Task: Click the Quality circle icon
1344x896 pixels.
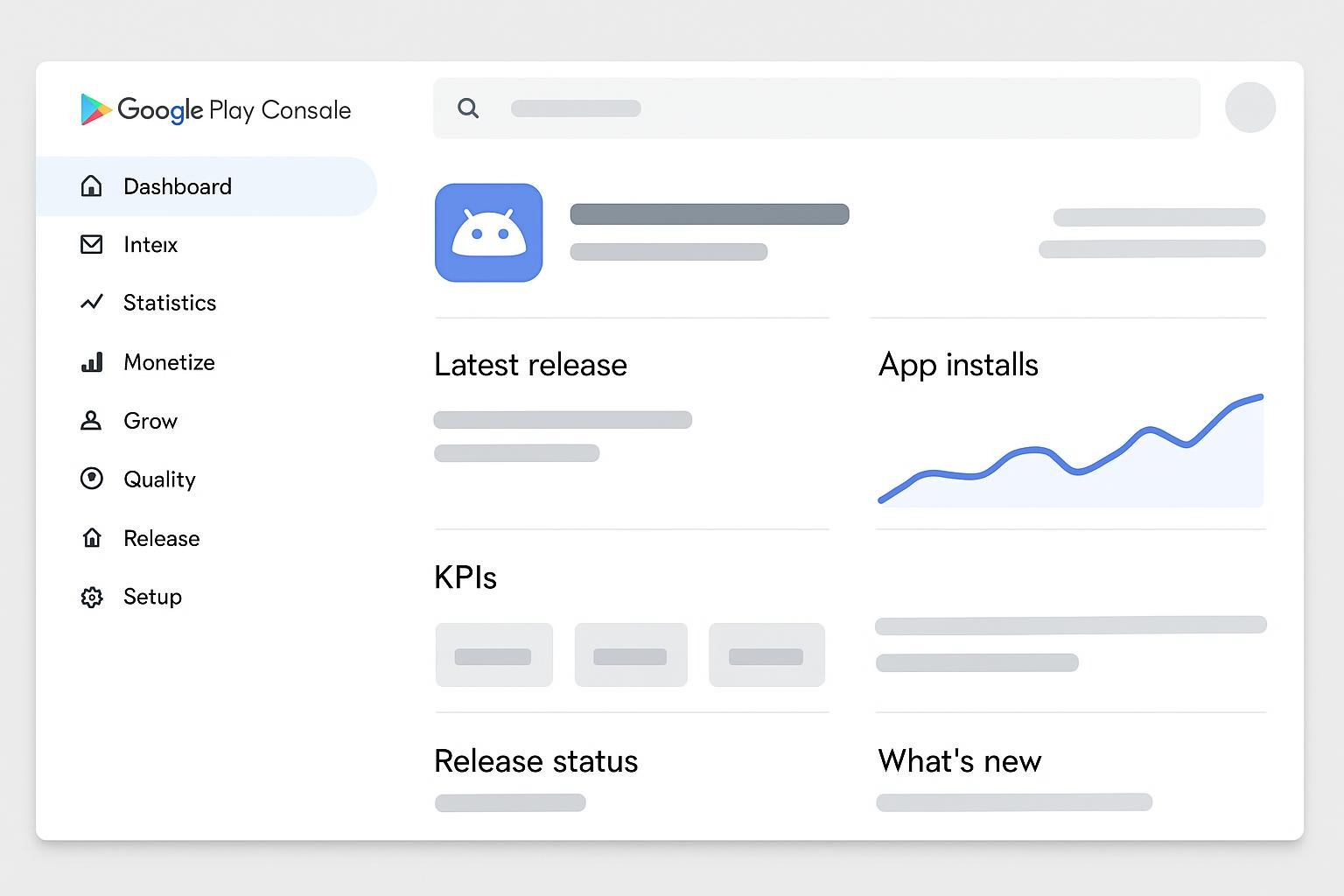Action: coord(92,479)
